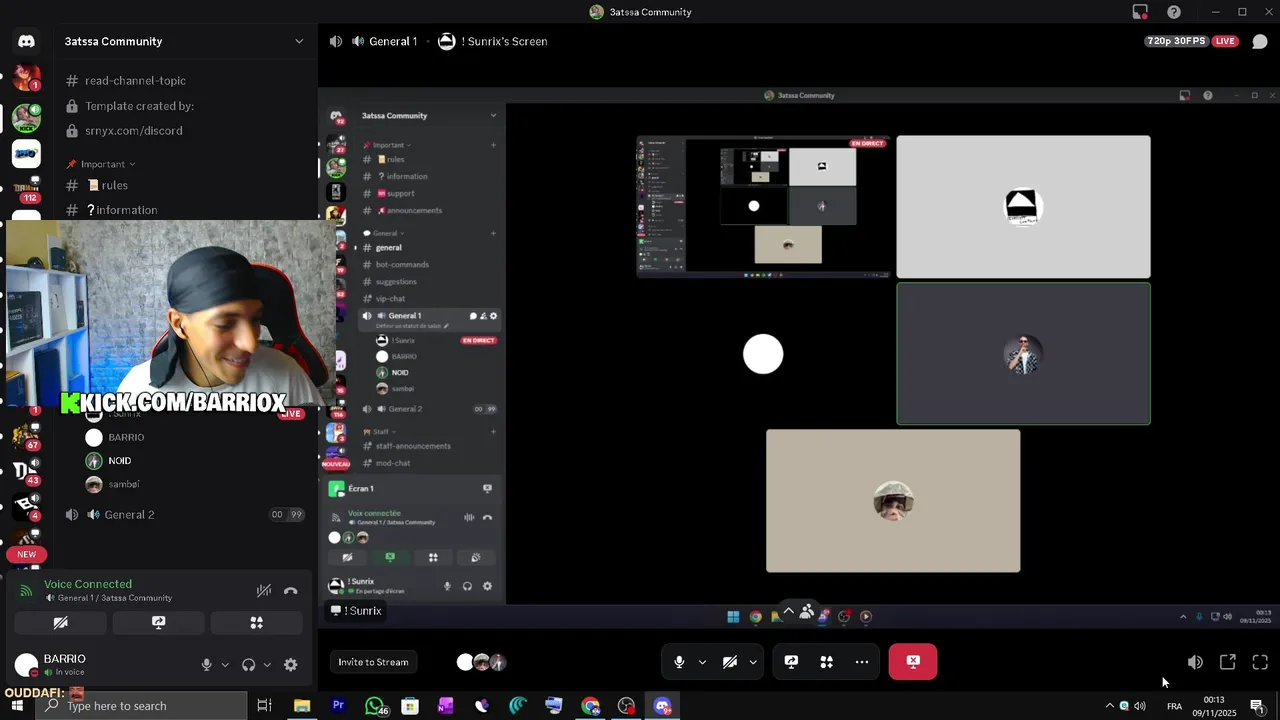Open File Explorer from the taskbar
The width and height of the screenshot is (1280, 720).
(302, 706)
